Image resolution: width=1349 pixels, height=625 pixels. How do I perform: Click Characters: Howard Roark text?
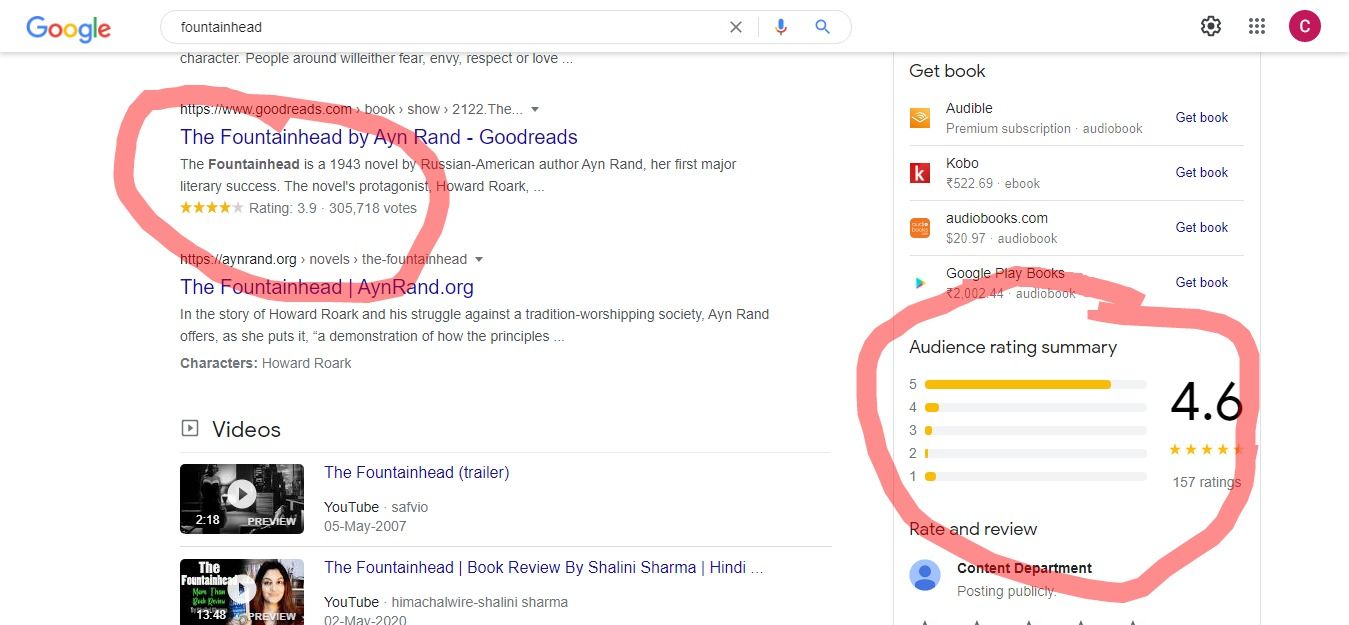[x=266, y=363]
